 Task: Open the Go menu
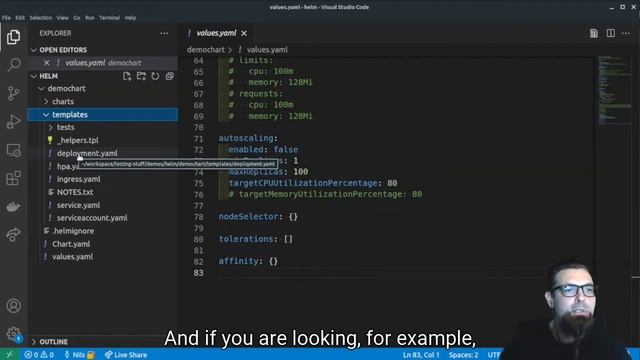[77, 18]
